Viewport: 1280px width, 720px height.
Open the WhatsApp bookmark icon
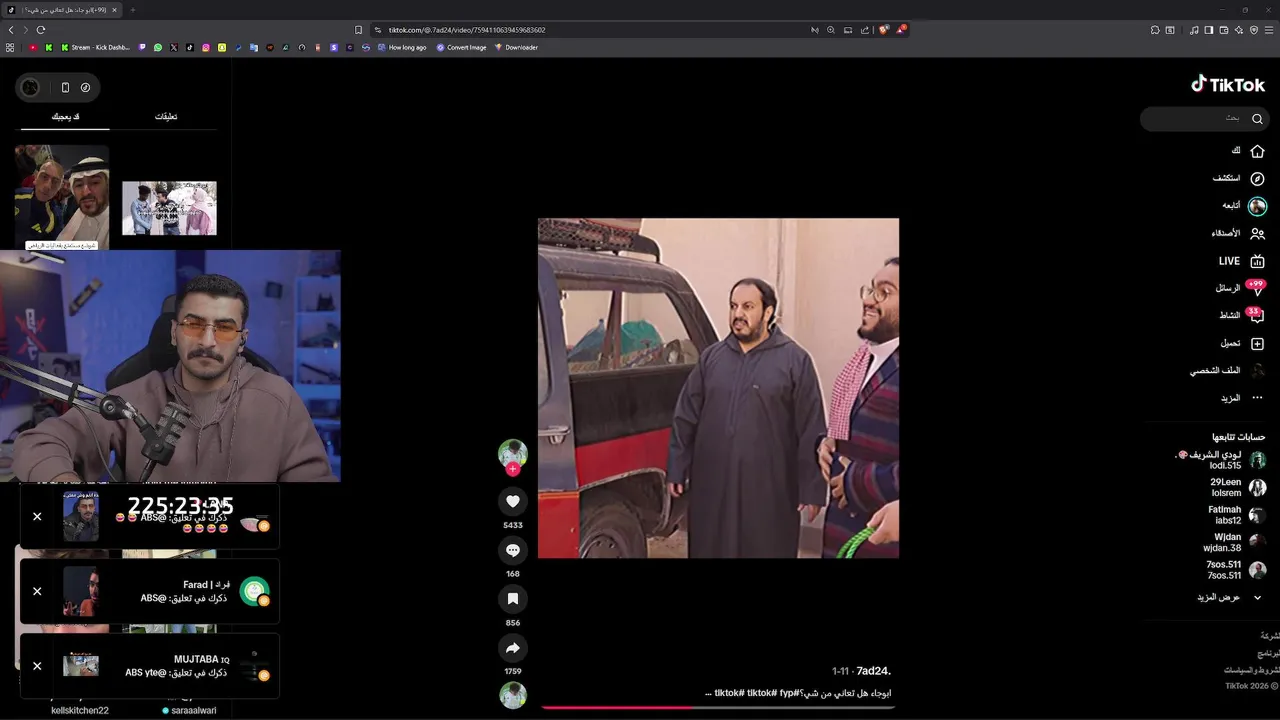[x=157, y=47]
